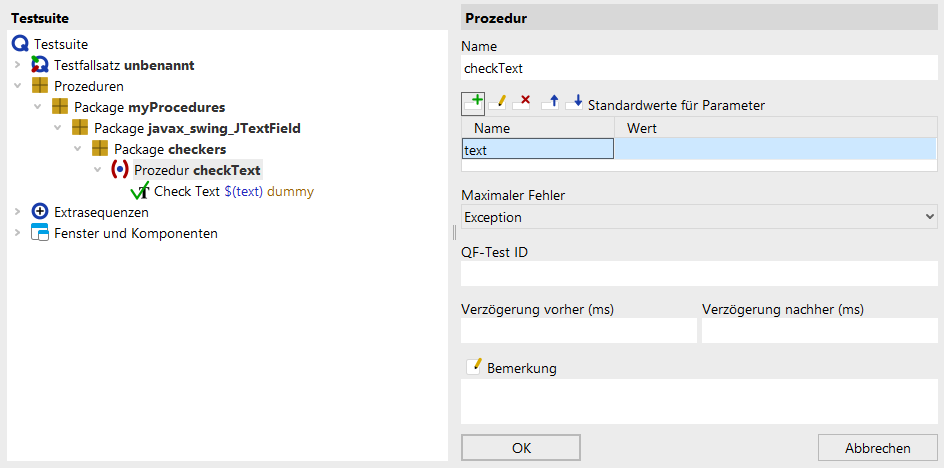Click the QF-Test ID input field
944x468 pixels.
699,273
